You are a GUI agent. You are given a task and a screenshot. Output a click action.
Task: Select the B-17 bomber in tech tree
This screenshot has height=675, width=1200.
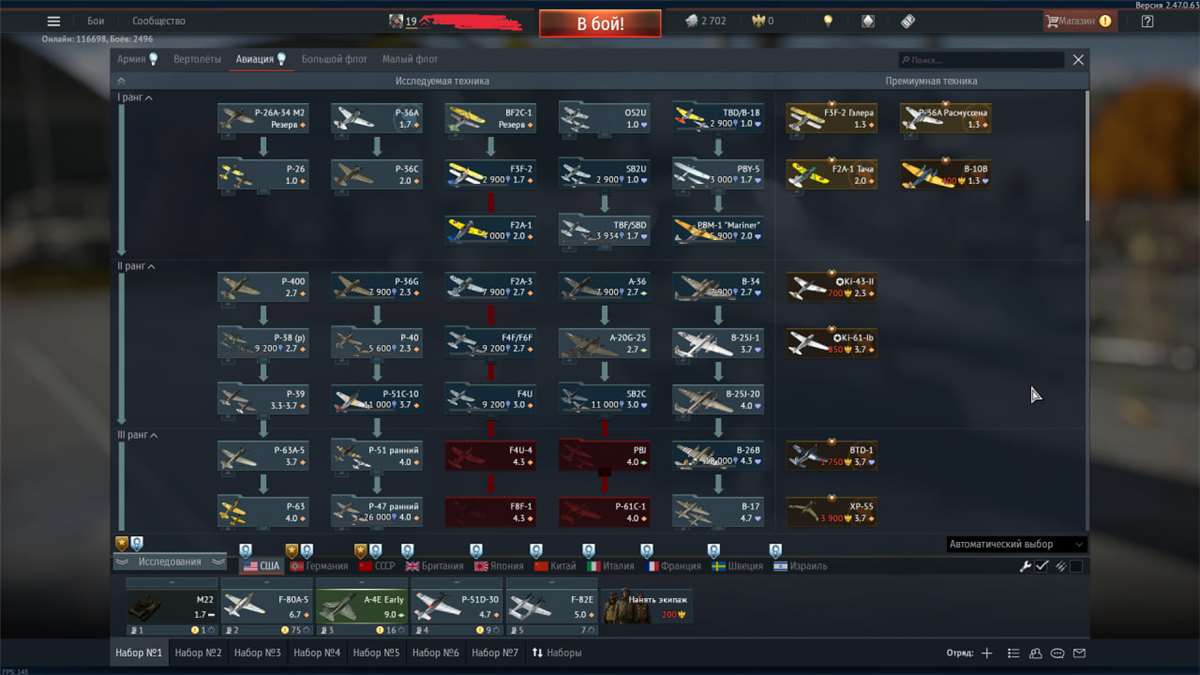[718, 511]
